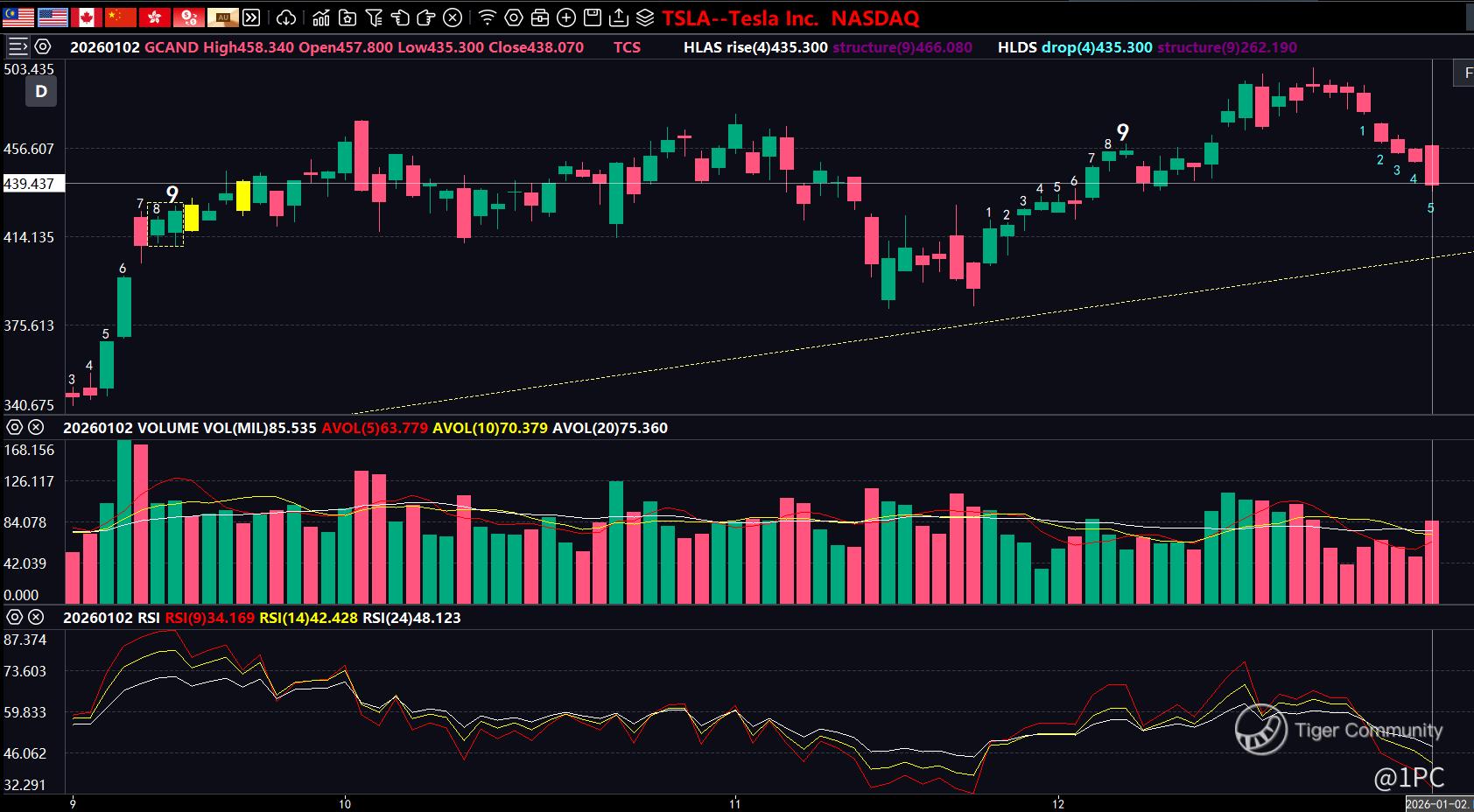Open VOLUME panel settings gear icon
Screen dimensions: 1474x812
[x=14, y=428]
